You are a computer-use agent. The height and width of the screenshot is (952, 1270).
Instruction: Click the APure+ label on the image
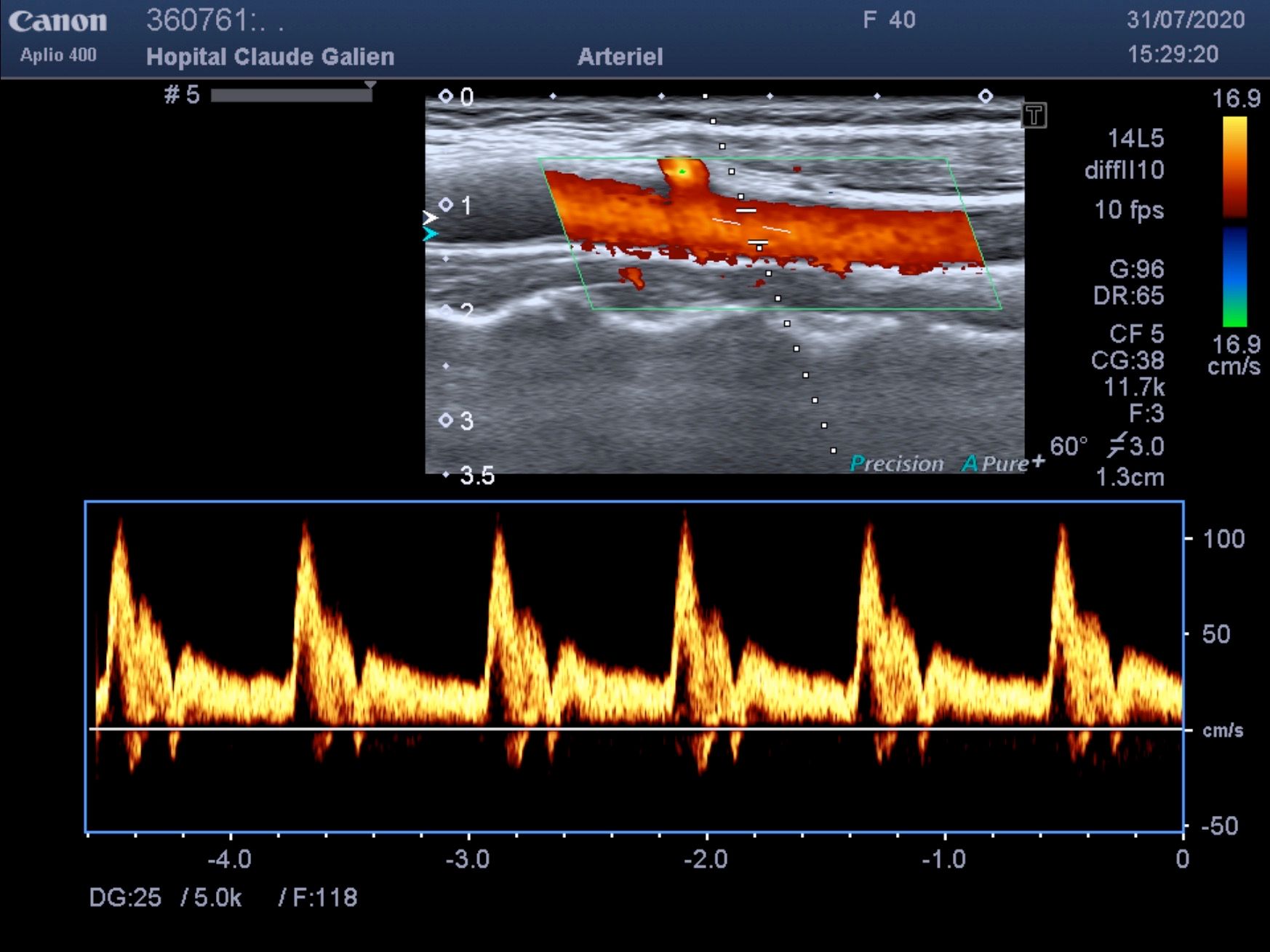click(1004, 463)
